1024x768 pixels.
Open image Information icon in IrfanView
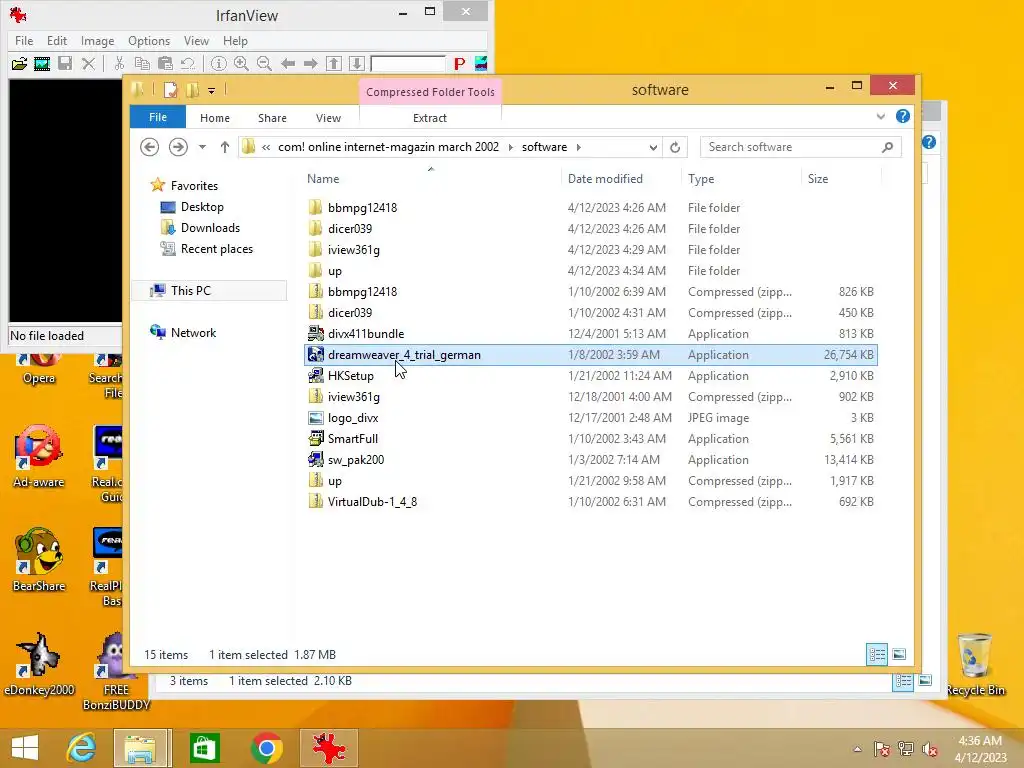[219, 63]
